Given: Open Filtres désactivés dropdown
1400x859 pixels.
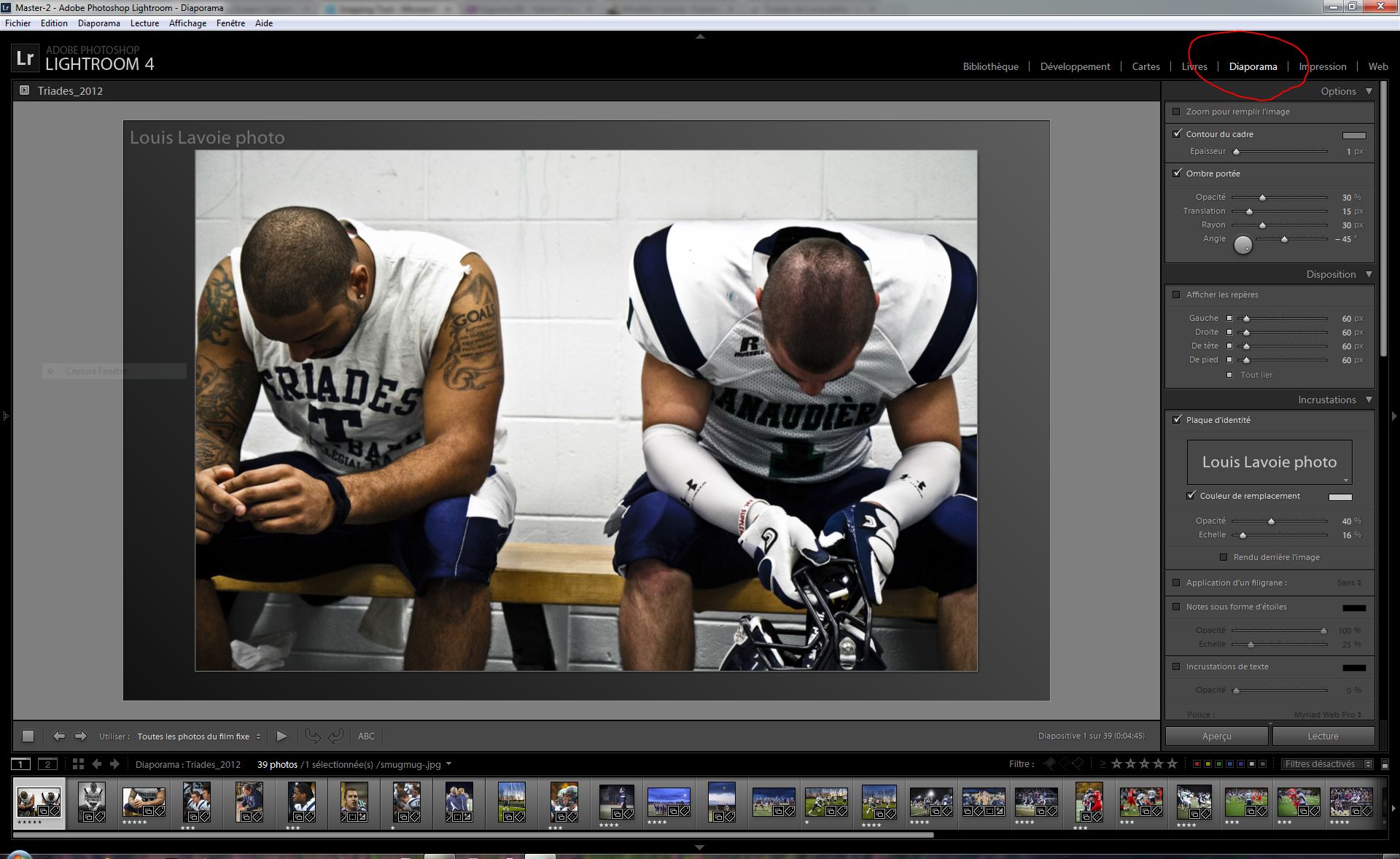Looking at the screenshot, I should coord(1327,764).
